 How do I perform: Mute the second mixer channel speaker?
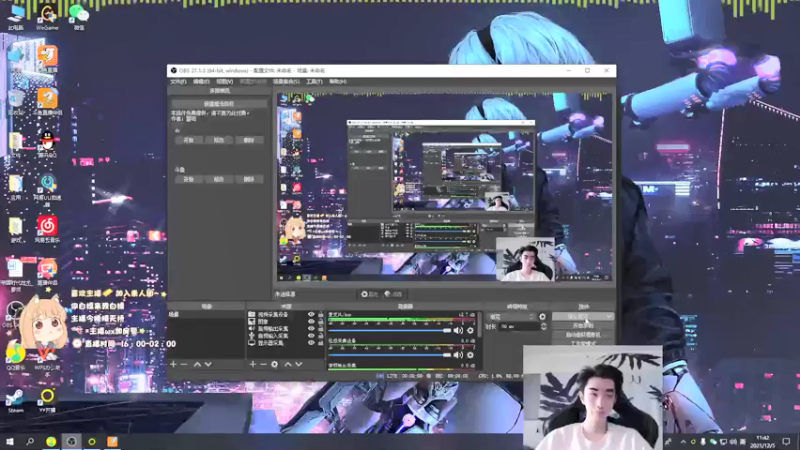(458, 355)
